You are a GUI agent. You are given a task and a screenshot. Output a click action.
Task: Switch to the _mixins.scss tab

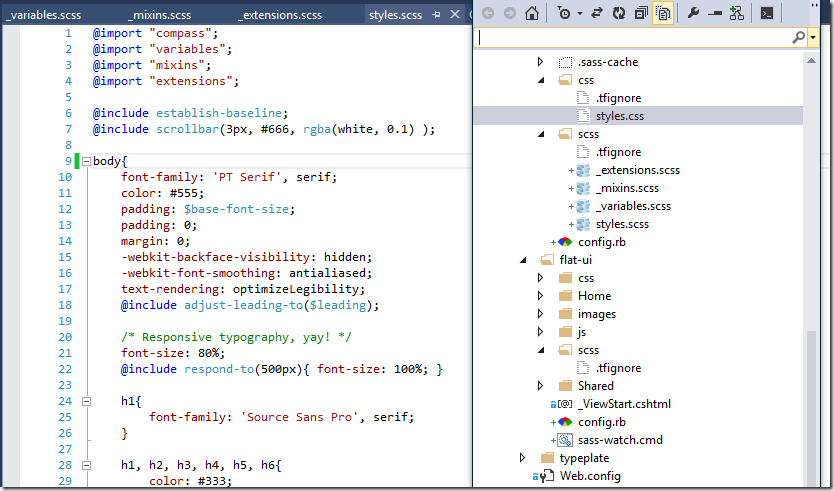tap(160, 15)
